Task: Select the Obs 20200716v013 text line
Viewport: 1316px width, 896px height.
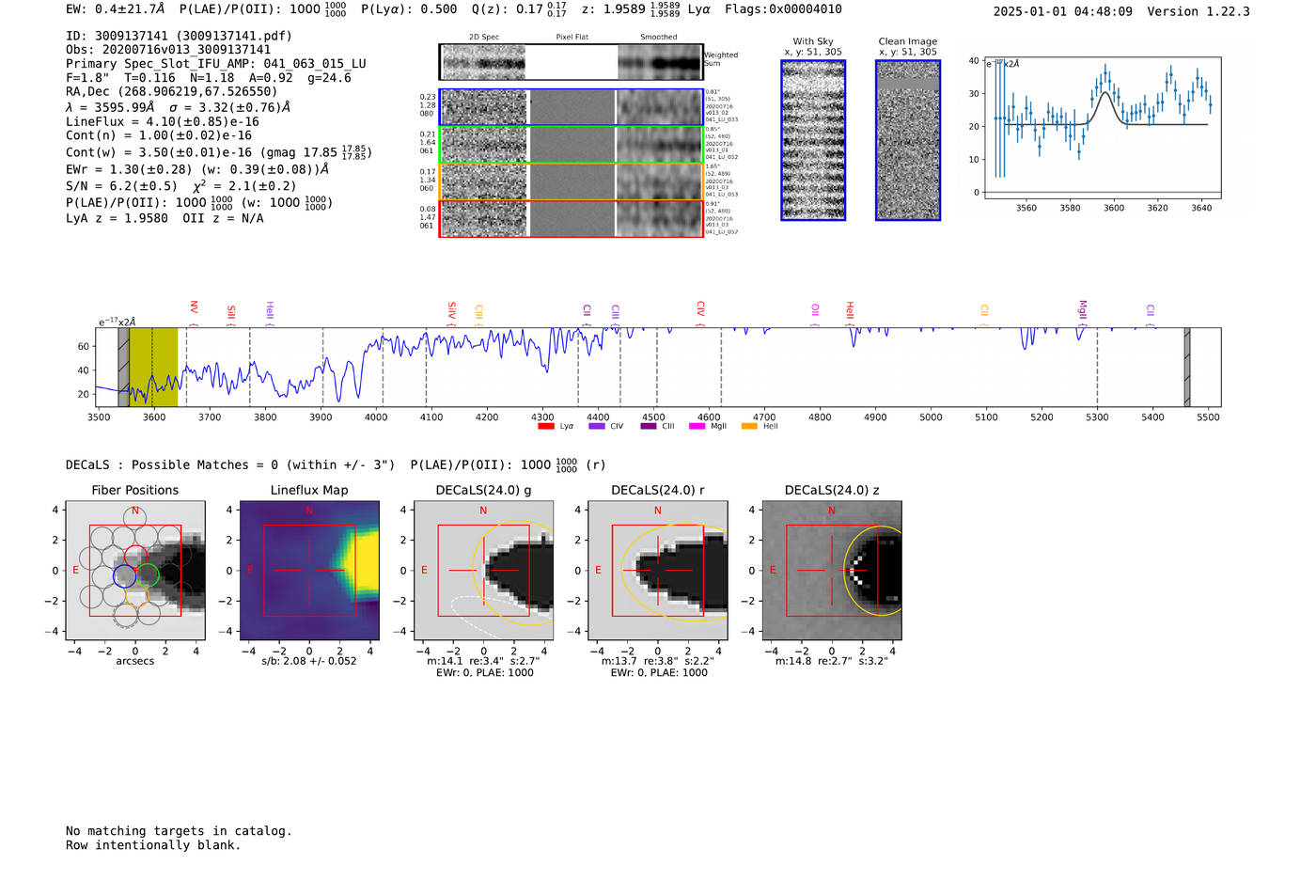Action: 168,50
